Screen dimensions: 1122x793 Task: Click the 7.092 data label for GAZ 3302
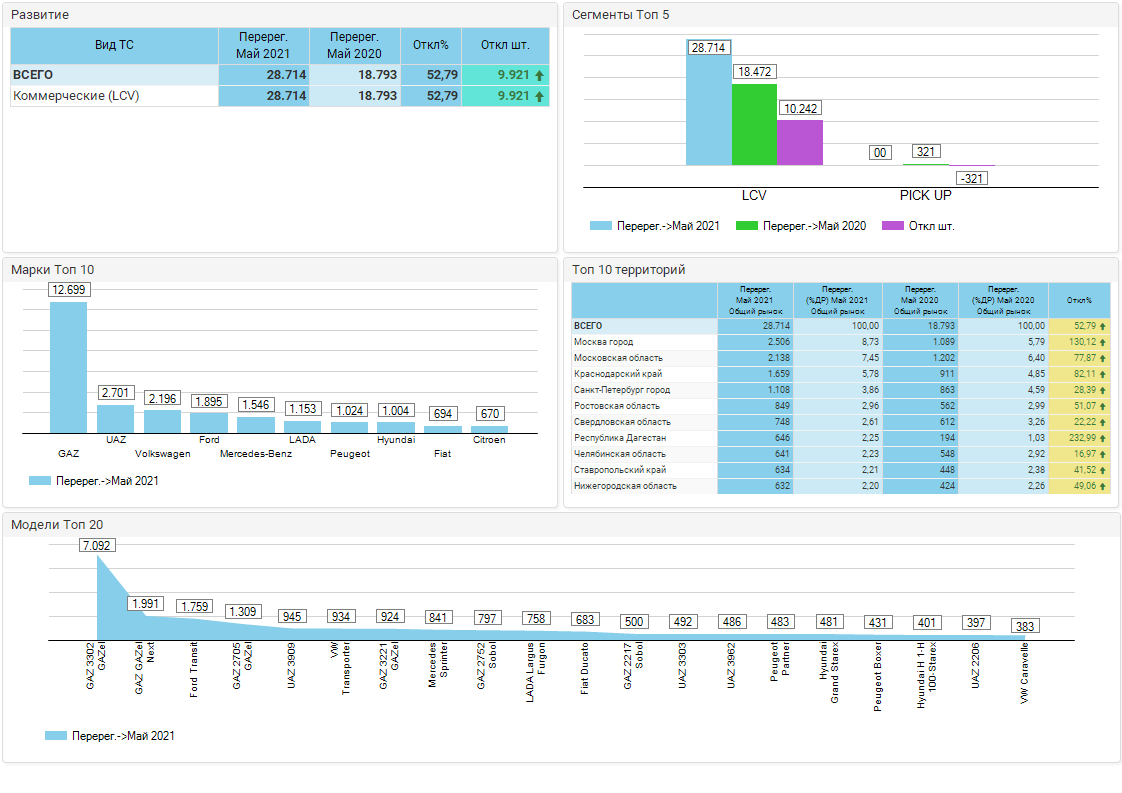click(x=97, y=546)
